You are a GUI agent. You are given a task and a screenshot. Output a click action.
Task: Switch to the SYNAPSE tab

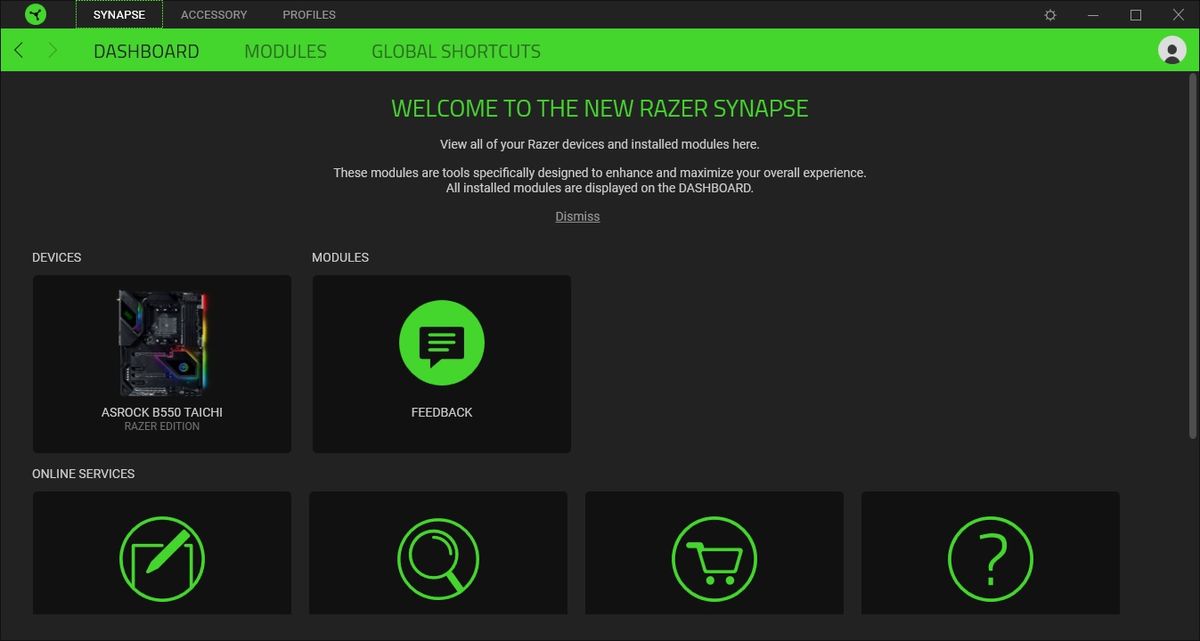pyautogui.click(x=119, y=15)
